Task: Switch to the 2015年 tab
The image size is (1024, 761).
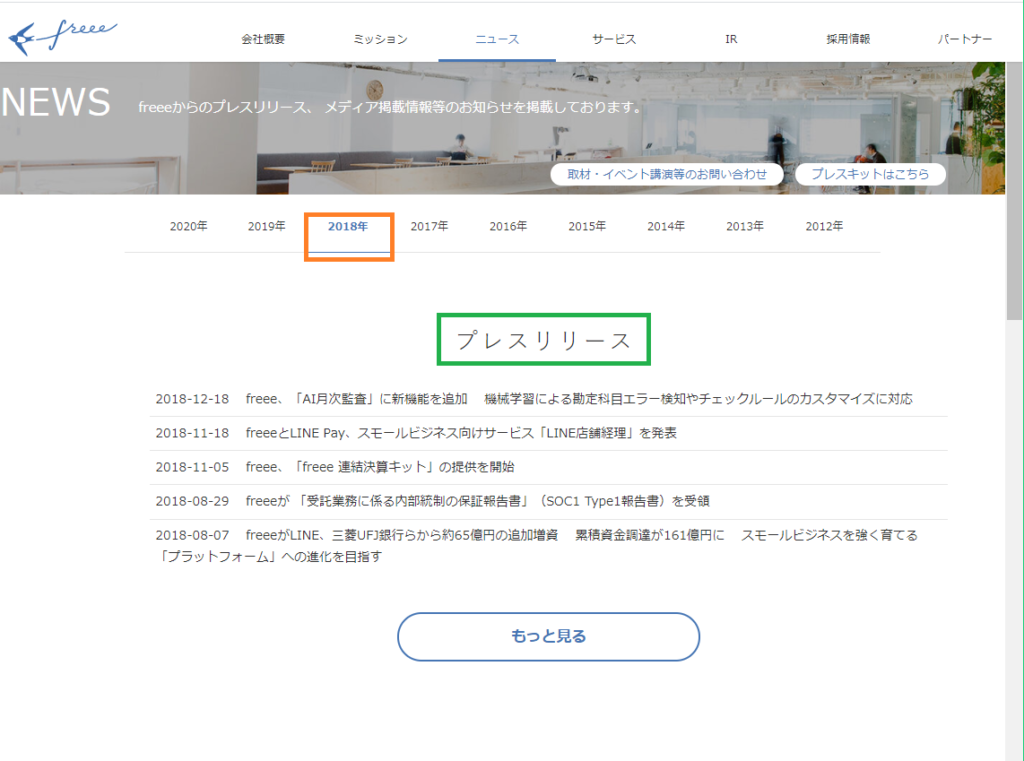Action: click(587, 226)
